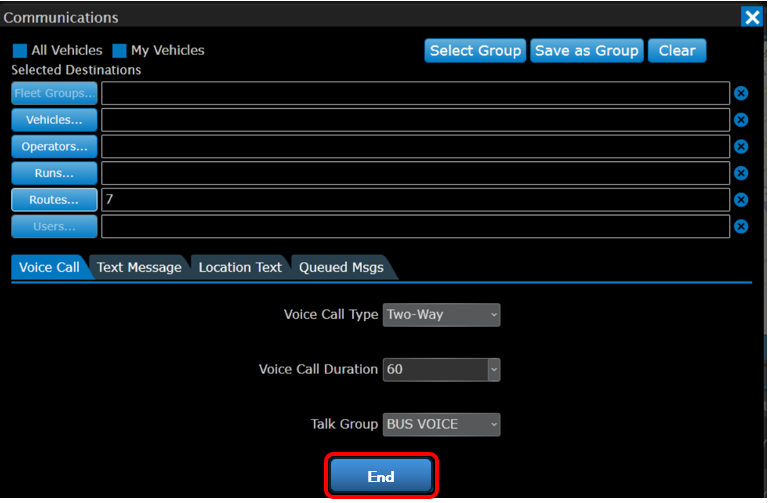Enable the All Vehicles checkbox
Screen dimensions: 771x503
20,51
